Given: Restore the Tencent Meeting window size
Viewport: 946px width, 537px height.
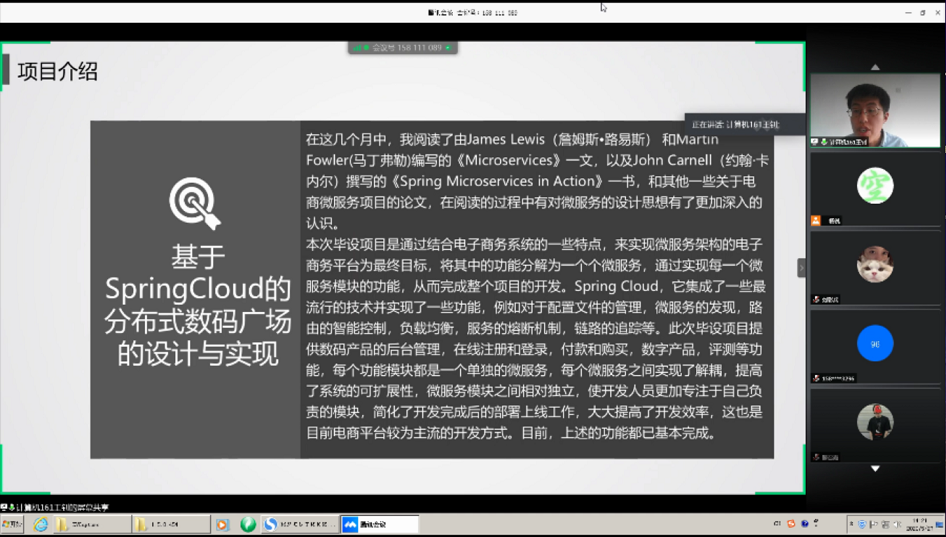Looking at the screenshot, I should 922,13.
